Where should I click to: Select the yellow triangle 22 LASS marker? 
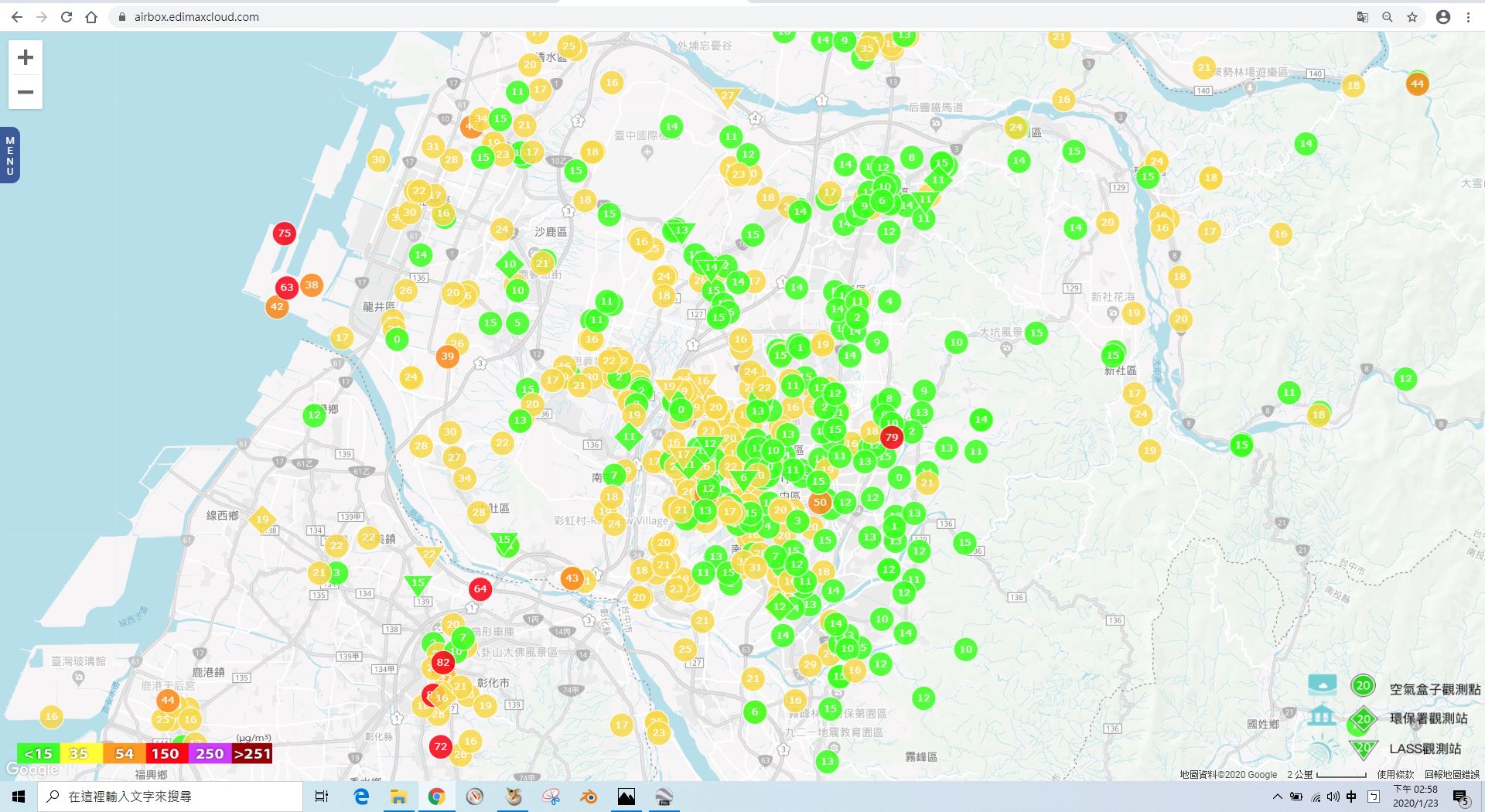coord(429,554)
